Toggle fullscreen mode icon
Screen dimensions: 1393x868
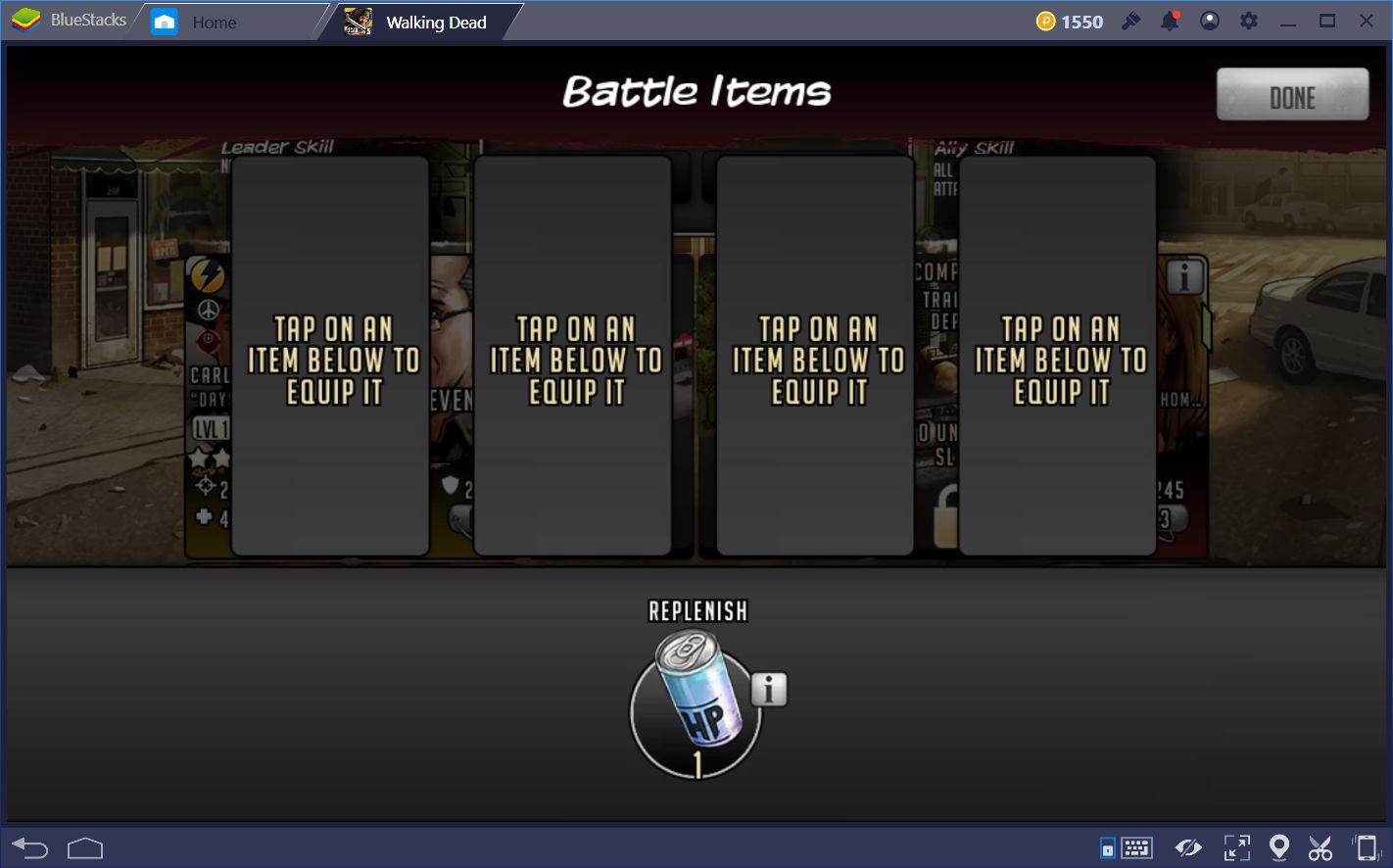(x=1236, y=847)
